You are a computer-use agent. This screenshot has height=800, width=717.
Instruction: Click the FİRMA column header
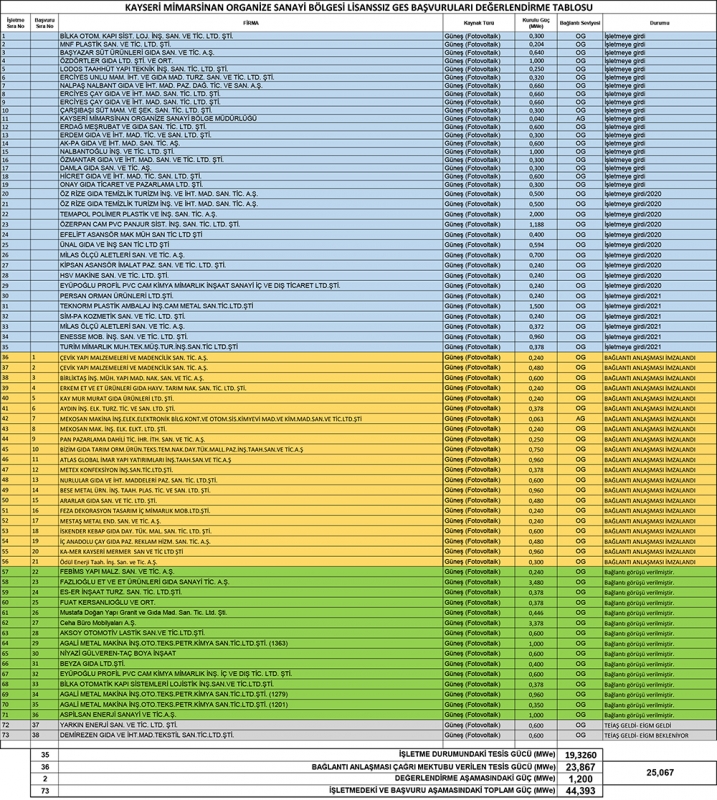pyautogui.click(x=251, y=23)
